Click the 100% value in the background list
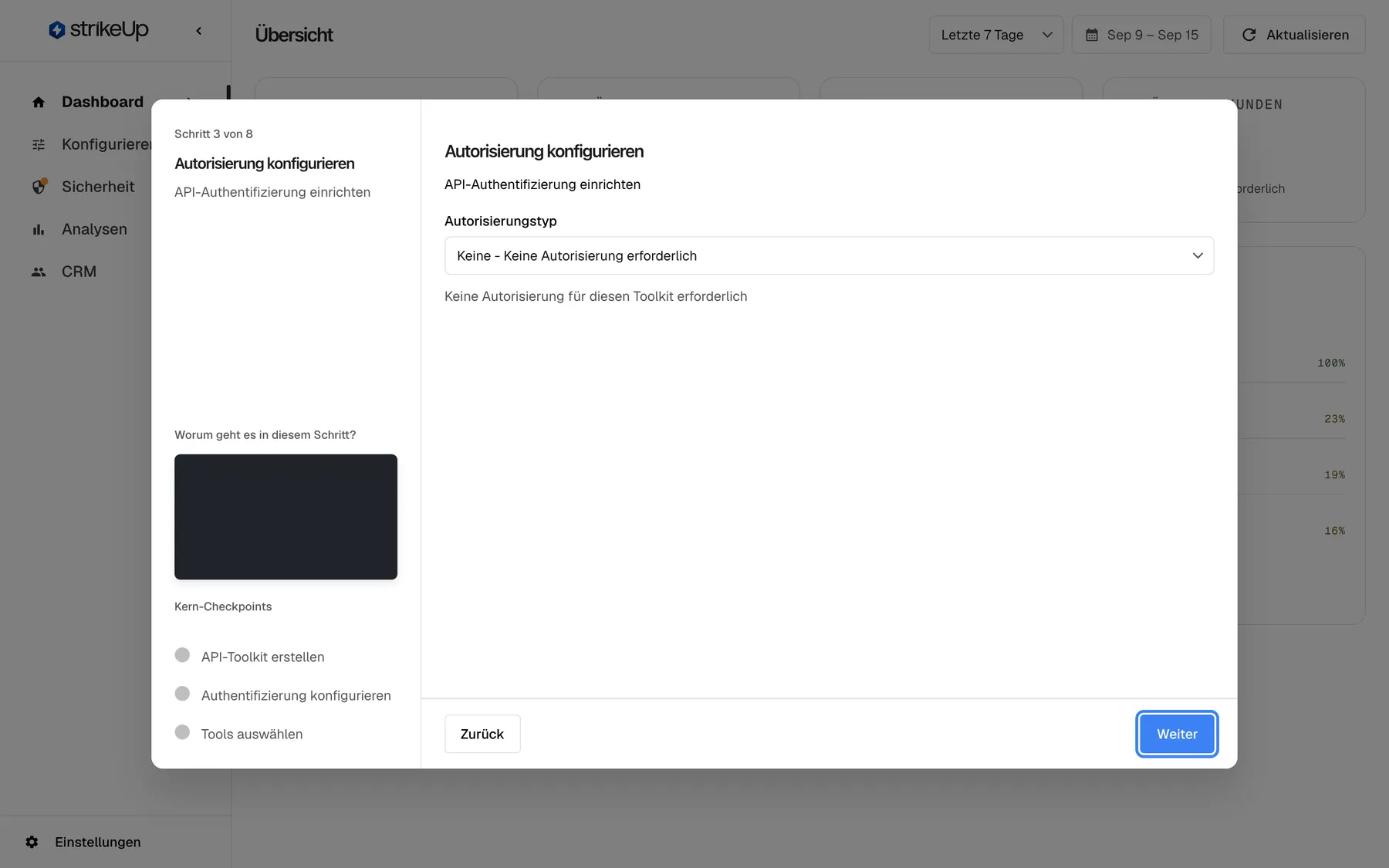The image size is (1389, 868). 1331,363
